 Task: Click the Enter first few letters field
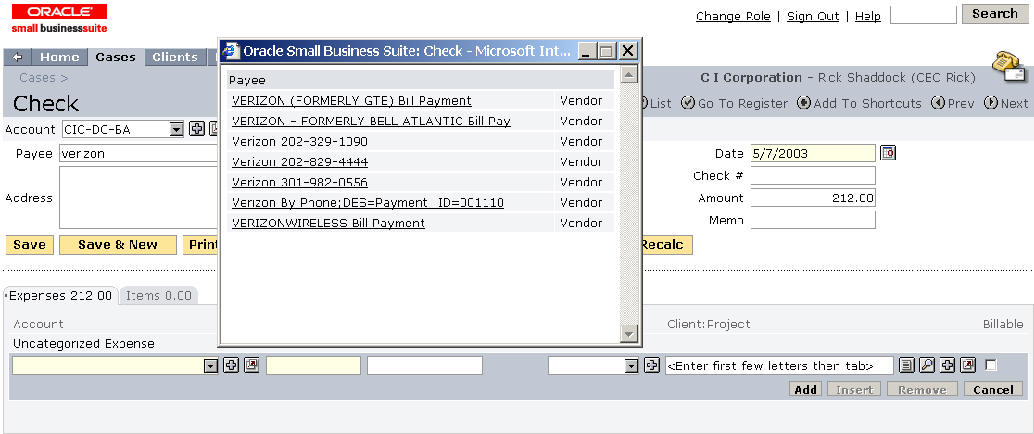[779, 365]
